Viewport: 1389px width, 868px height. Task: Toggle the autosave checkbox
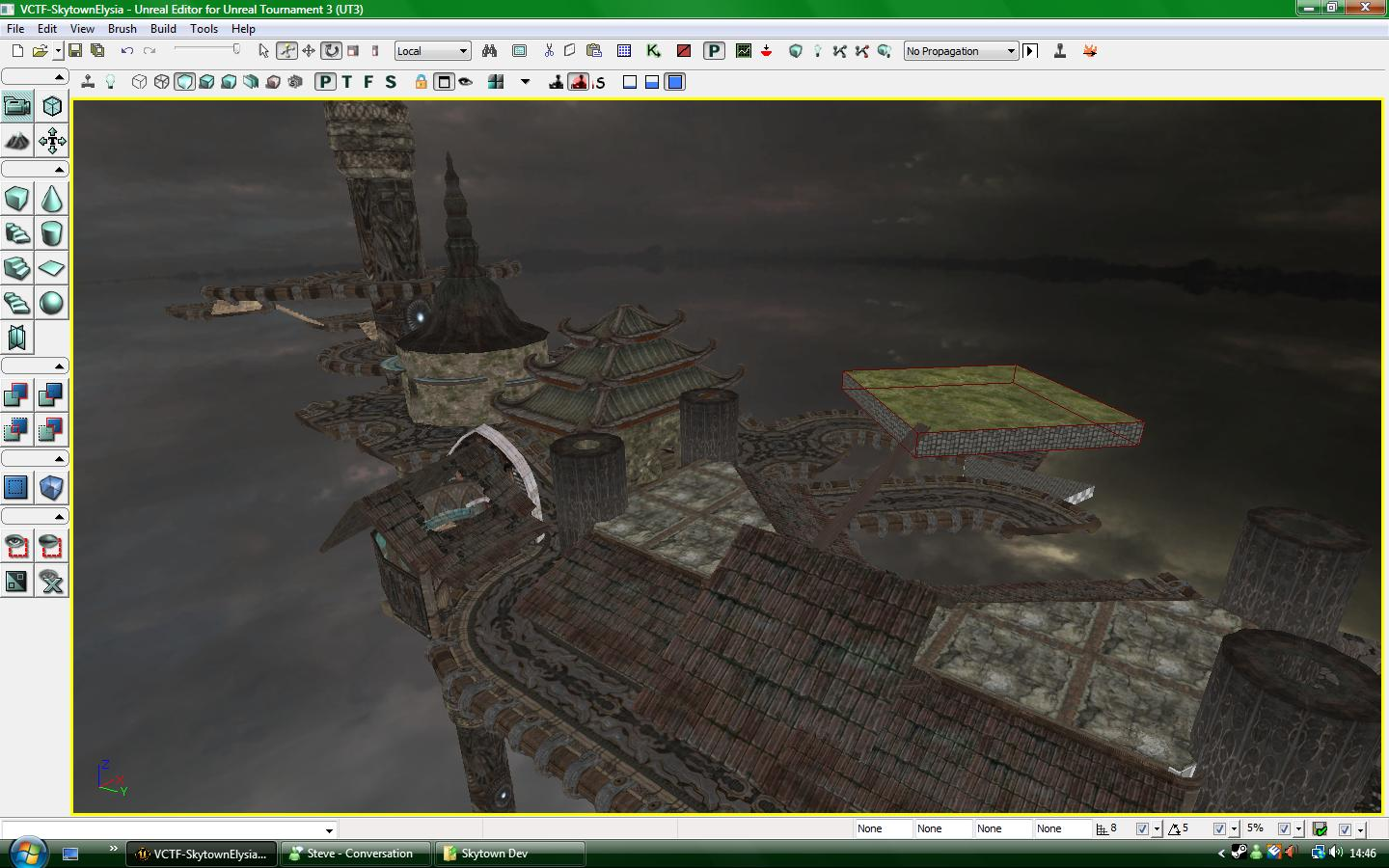tap(1344, 828)
